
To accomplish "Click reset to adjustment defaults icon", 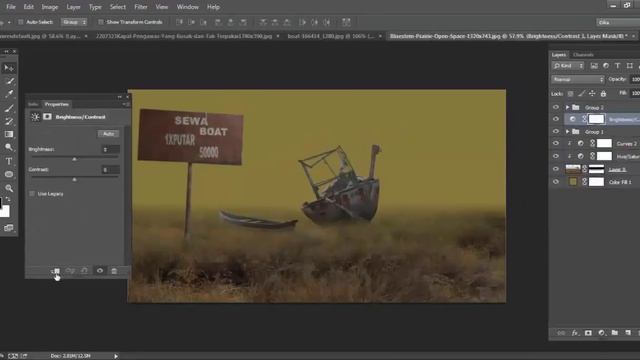I will pyautogui.click(x=84, y=271).
